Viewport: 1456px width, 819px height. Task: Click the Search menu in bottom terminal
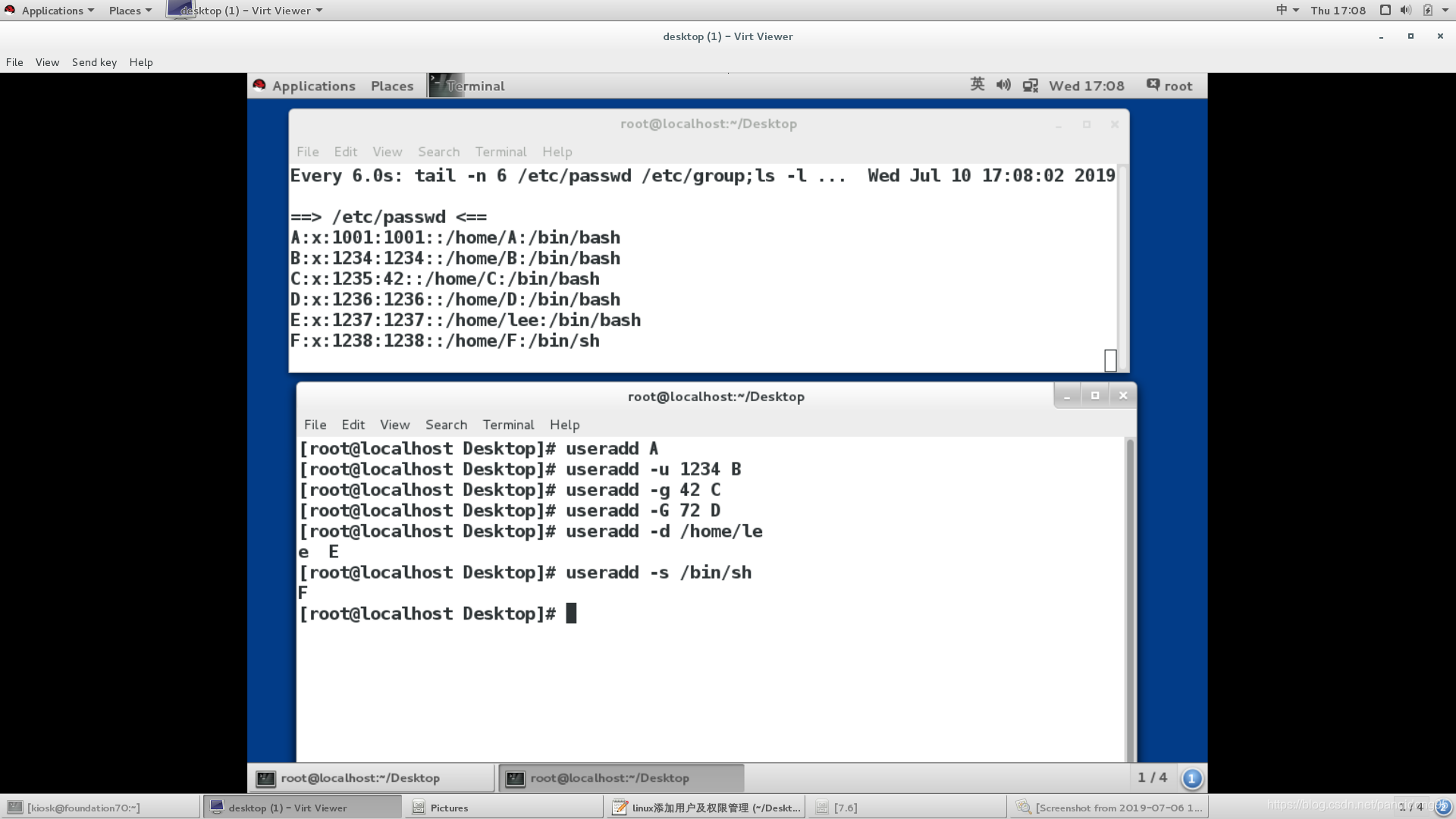(x=446, y=424)
